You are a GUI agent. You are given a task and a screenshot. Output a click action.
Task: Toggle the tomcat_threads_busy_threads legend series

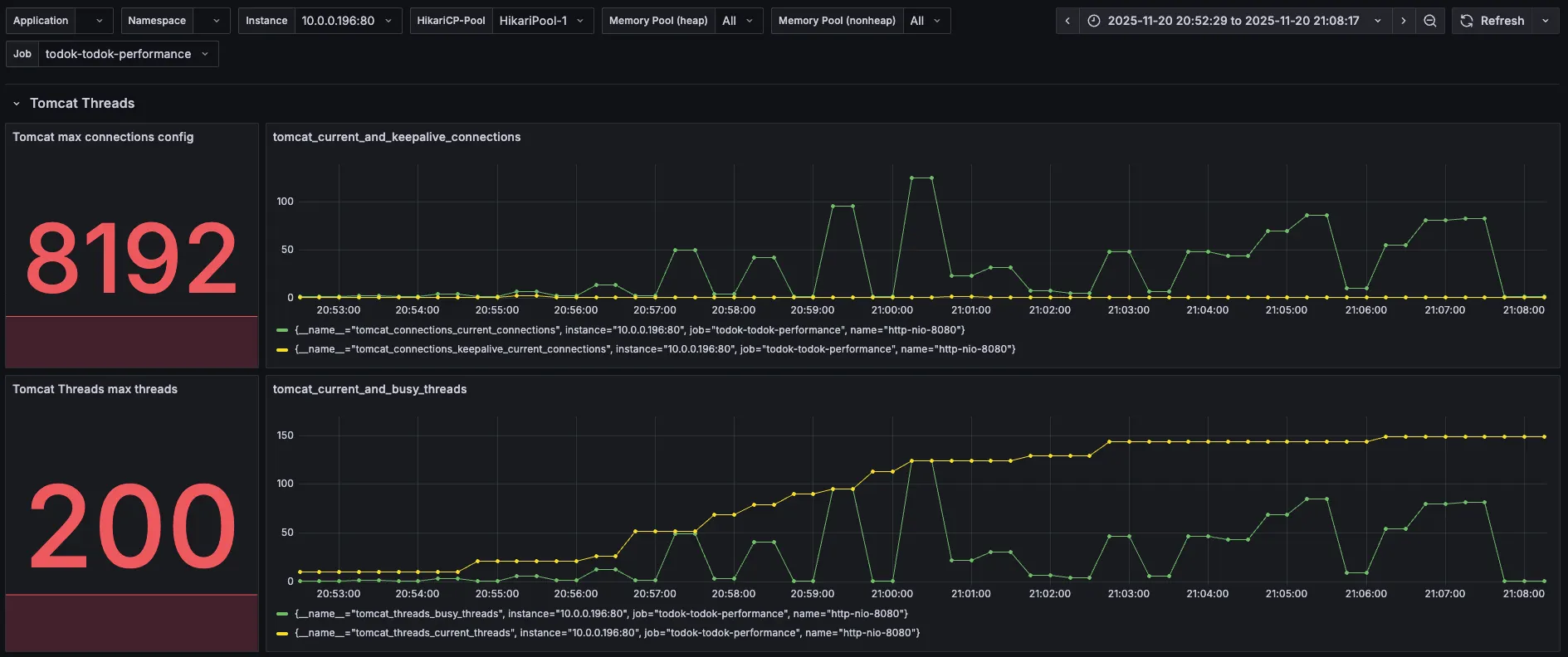pyautogui.click(x=601, y=614)
